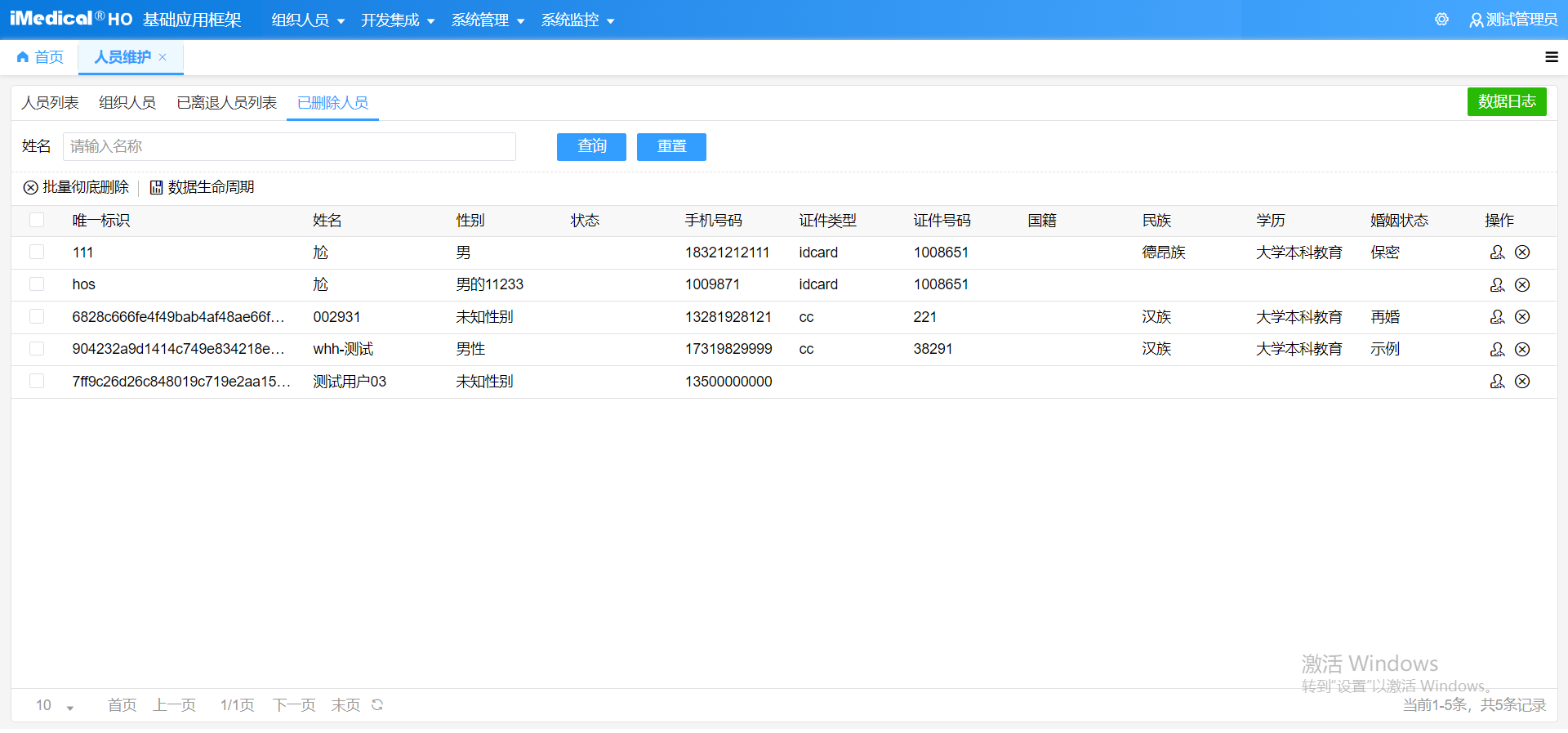Switch to the 组织人员 sub-tab

point(127,103)
